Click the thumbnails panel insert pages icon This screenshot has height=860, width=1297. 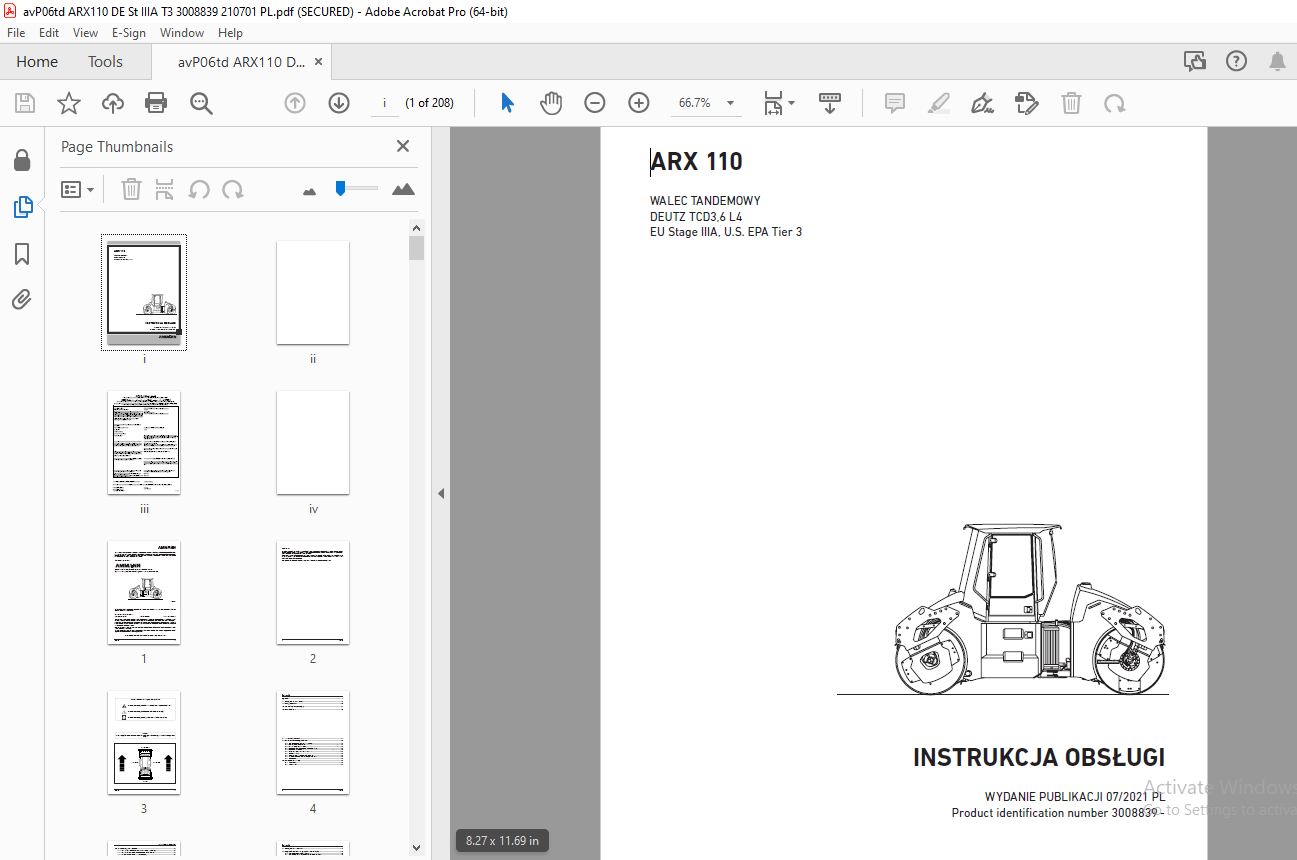tap(165, 189)
